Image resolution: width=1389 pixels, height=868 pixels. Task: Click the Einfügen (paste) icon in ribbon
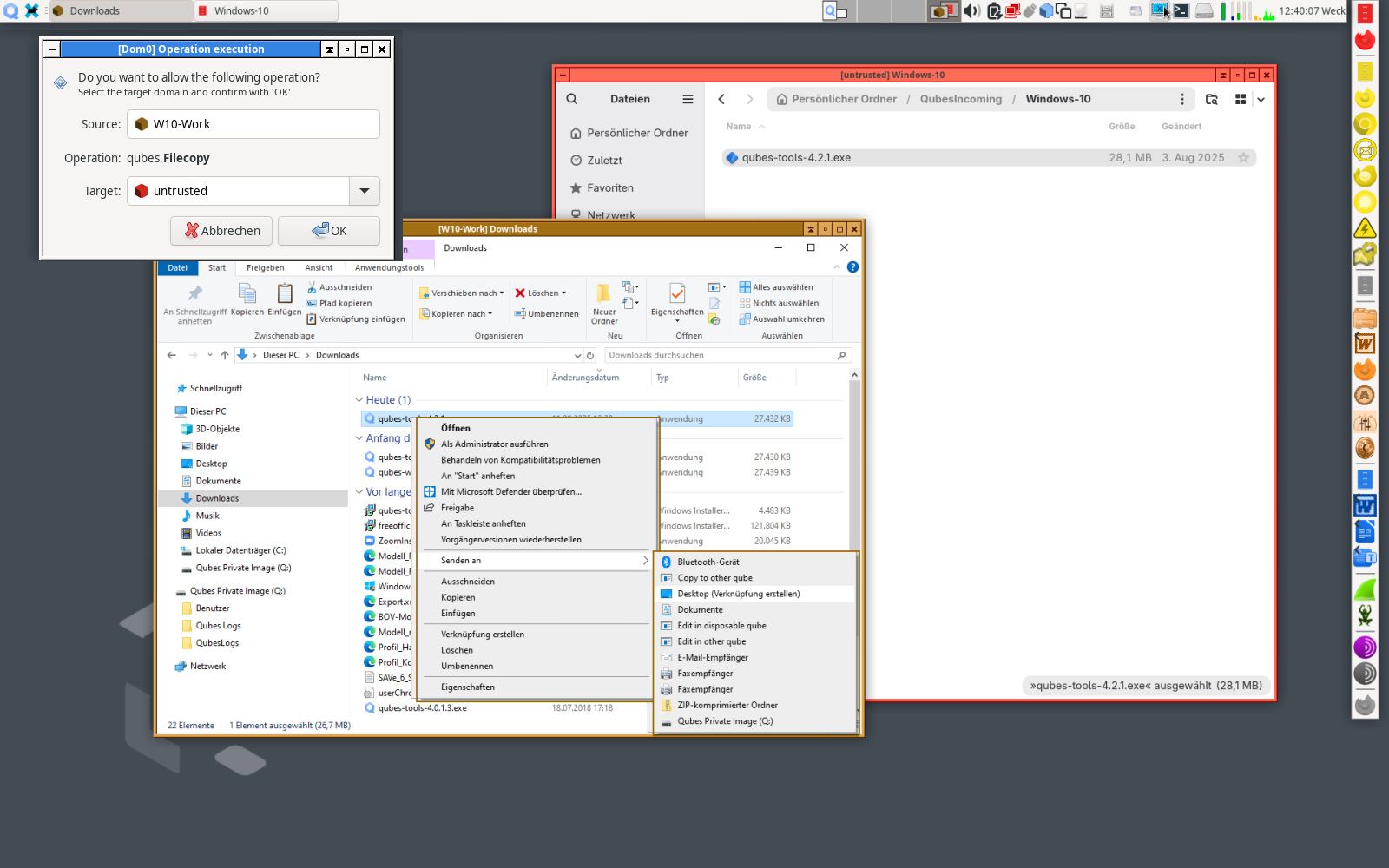point(284,295)
